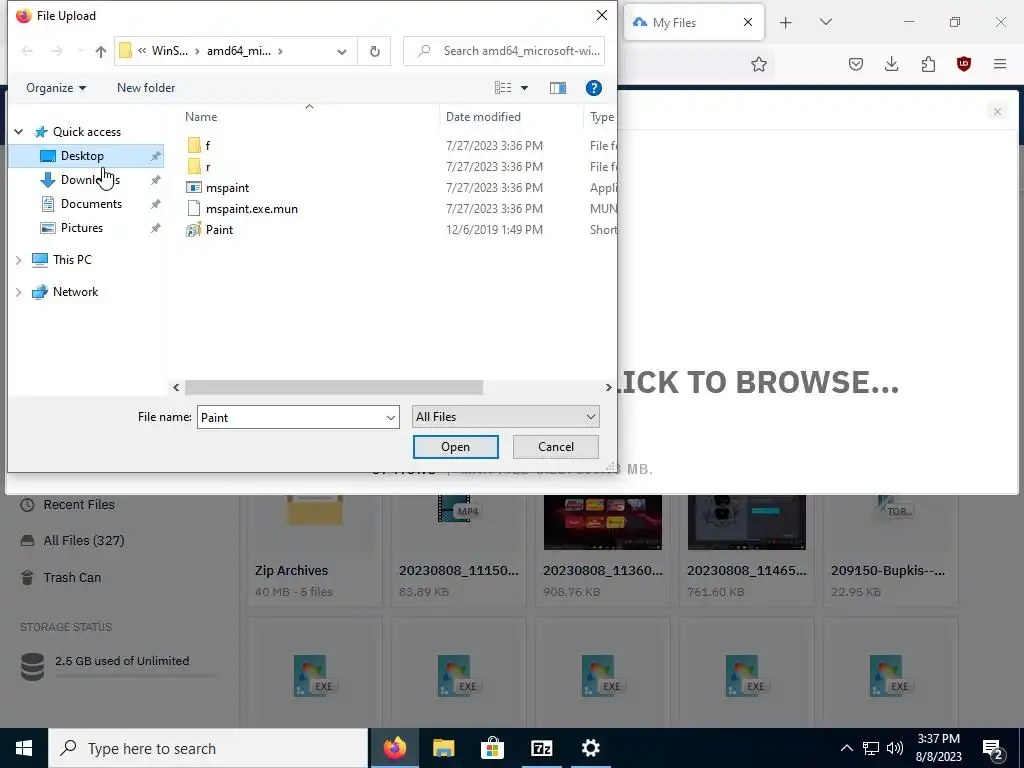
Task: Click the Search amd64_microsoft-wi... field
Action: tap(504, 51)
